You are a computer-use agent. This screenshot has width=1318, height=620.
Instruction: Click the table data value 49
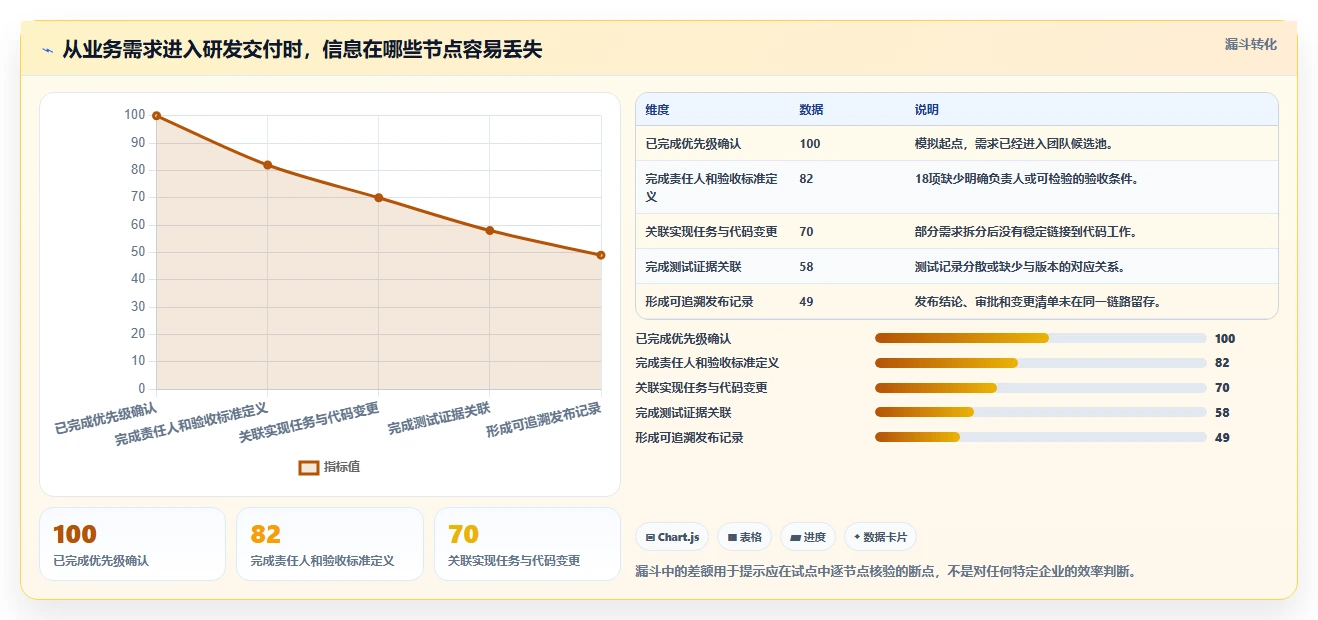point(807,302)
